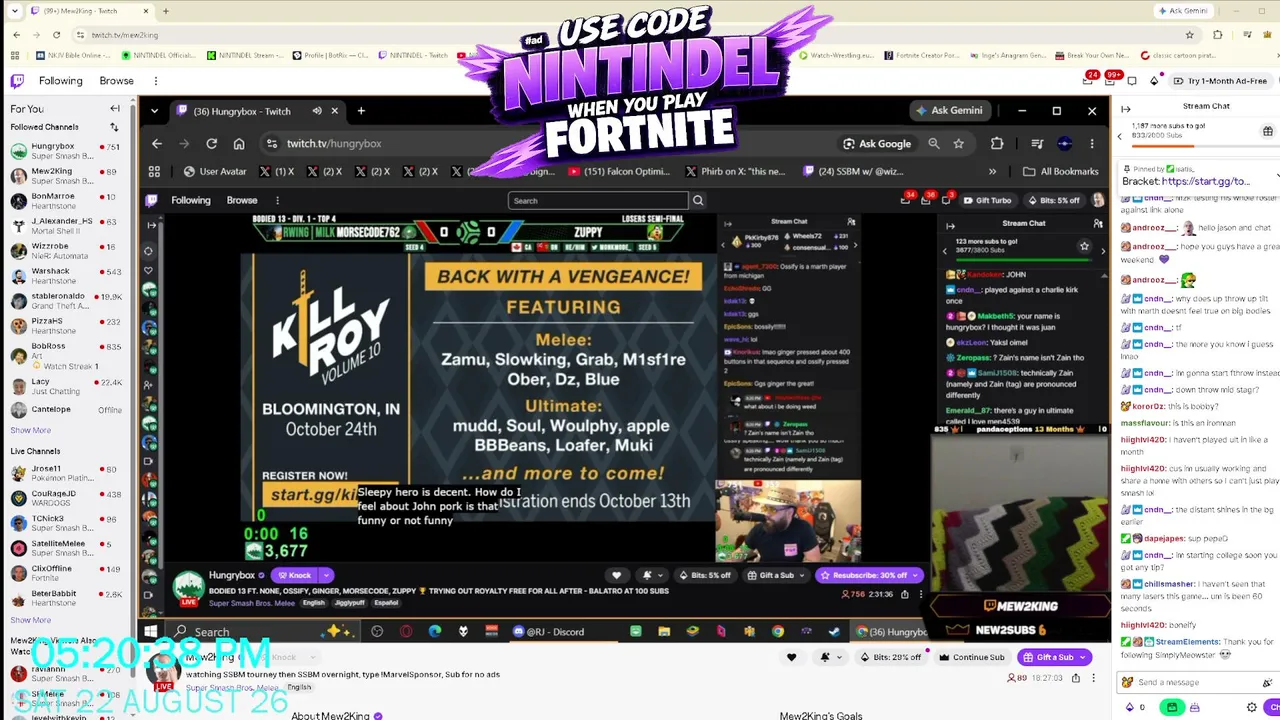Open the extensions puzzle icon in inner browser
1280x720 pixels.
[997, 144]
